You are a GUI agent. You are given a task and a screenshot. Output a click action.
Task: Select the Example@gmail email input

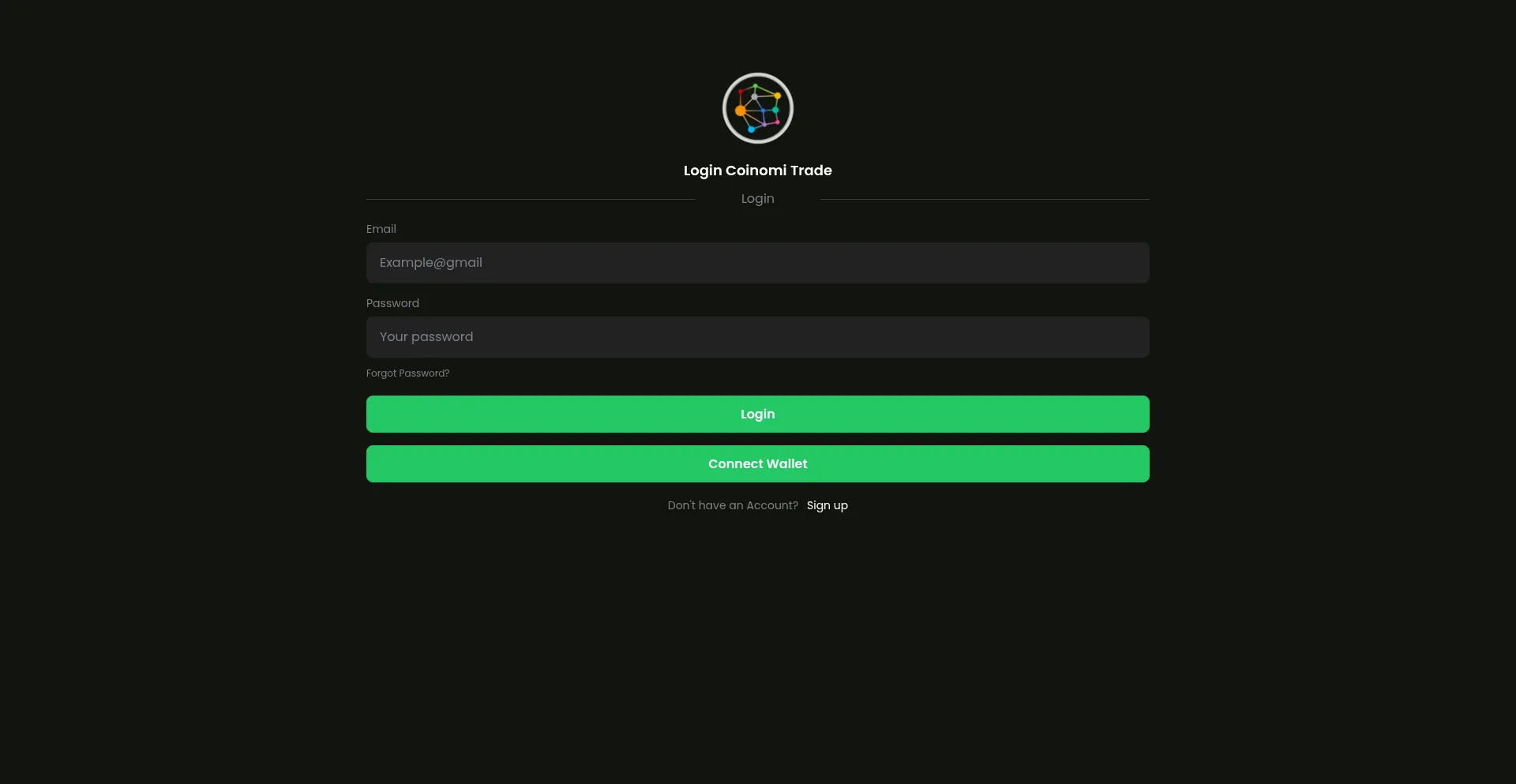[x=757, y=262]
